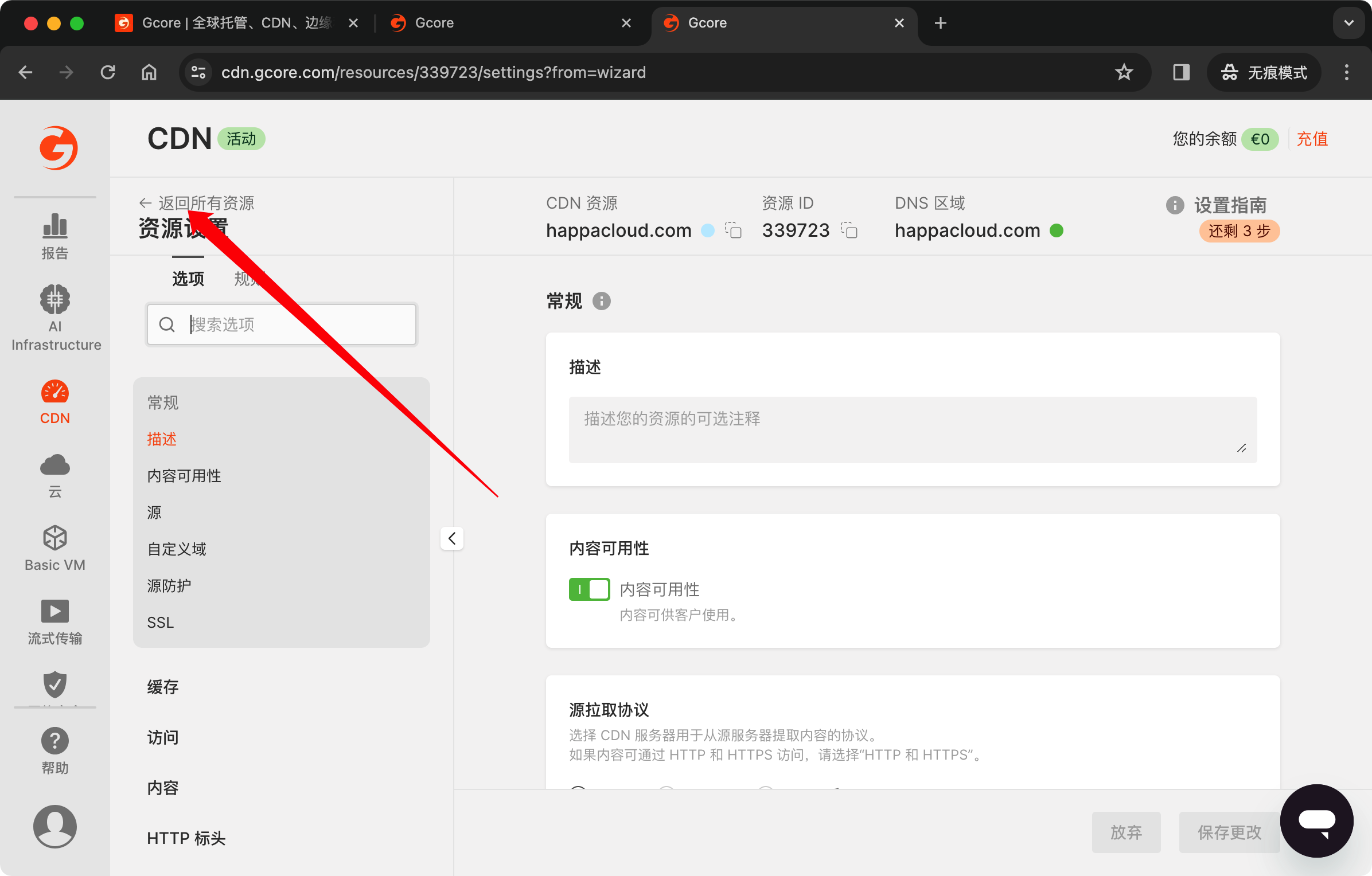Copy the resource ID 339723
This screenshot has width=1372, height=876.
(849, 230)
